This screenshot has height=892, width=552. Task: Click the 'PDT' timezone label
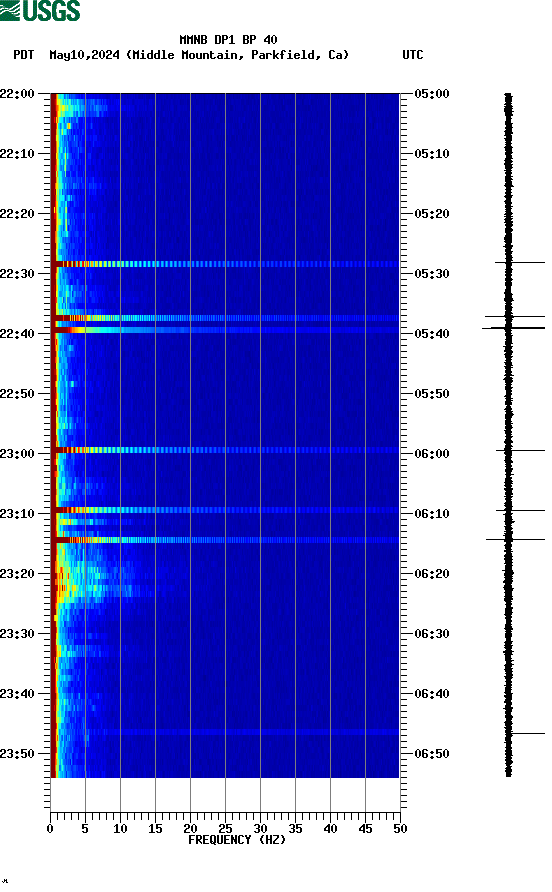click(x=23, y=55)
